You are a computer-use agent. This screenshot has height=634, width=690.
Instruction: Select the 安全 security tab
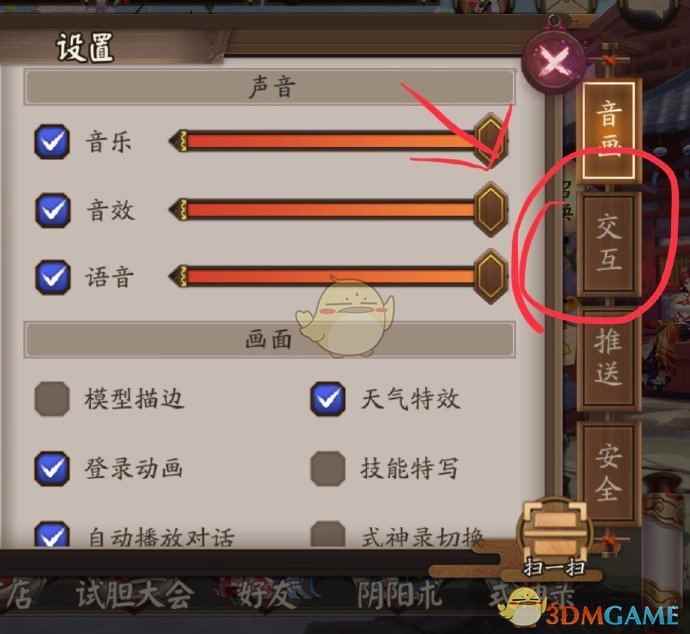609,472
